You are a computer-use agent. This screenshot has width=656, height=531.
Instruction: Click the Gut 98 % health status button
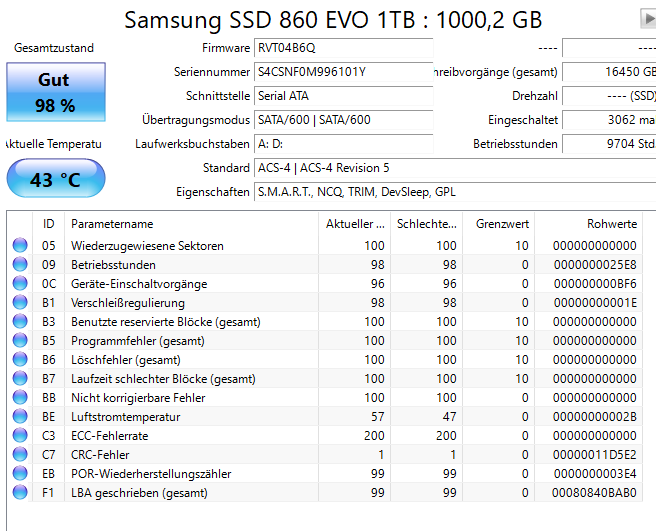56,92
